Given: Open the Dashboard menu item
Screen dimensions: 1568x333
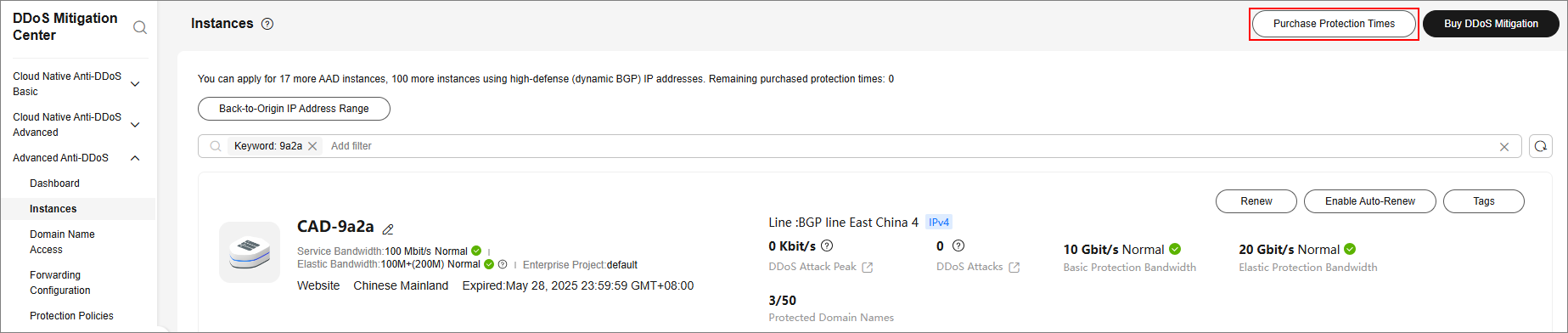Looking at the screenshot, I should tap(54, 183).
